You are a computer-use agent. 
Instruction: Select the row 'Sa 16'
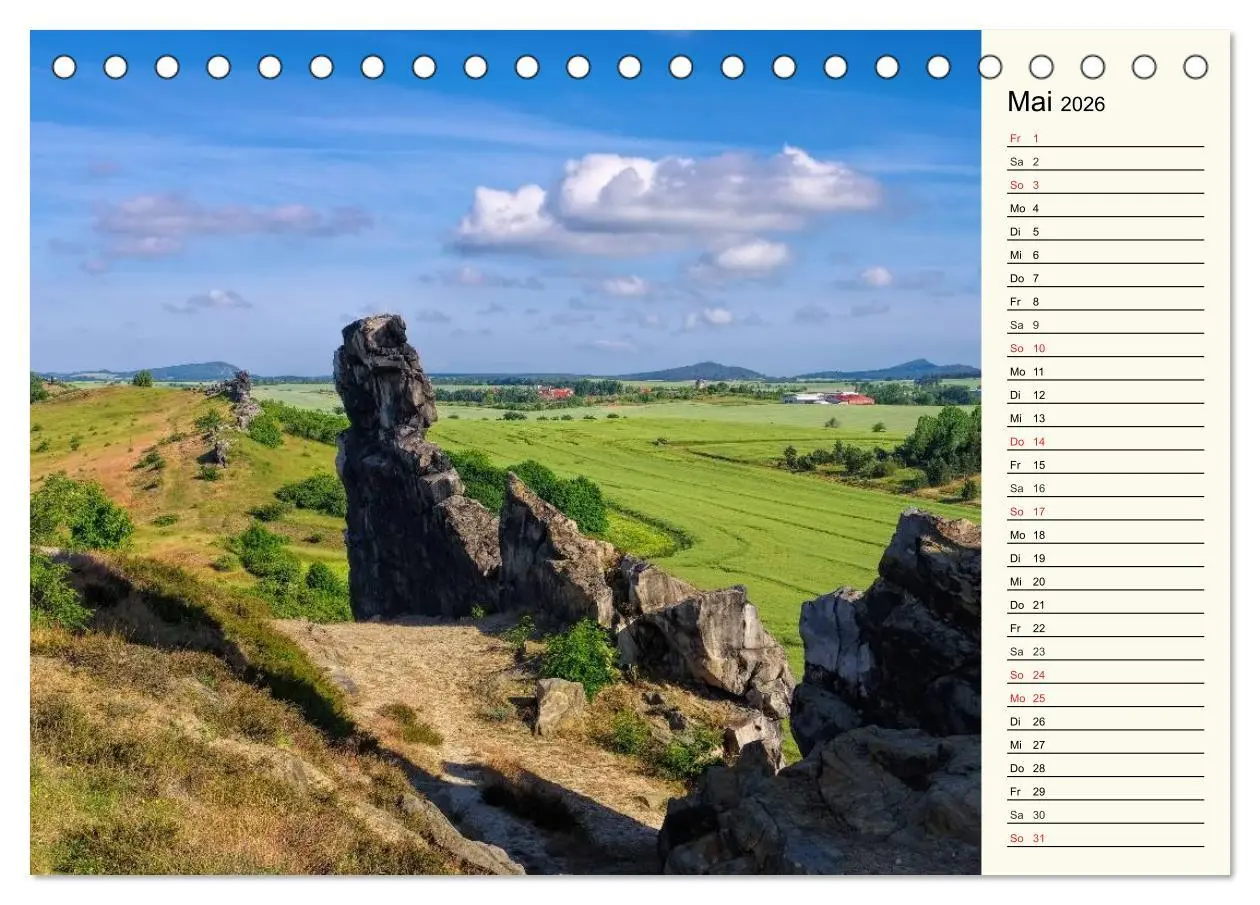(x=1106, y=488)
